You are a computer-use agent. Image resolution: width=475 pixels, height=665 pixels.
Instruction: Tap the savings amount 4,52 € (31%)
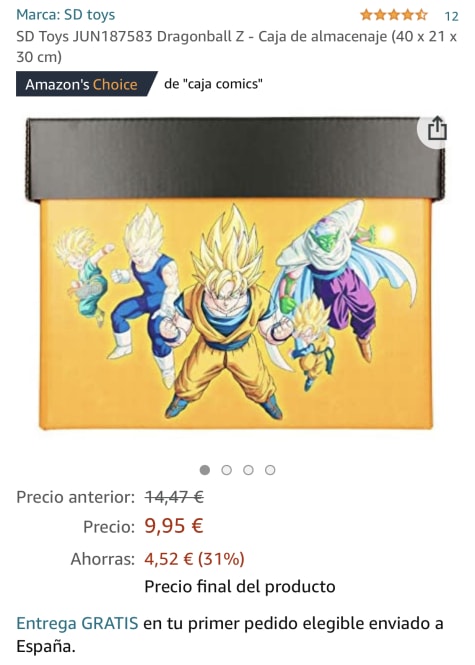194,559
